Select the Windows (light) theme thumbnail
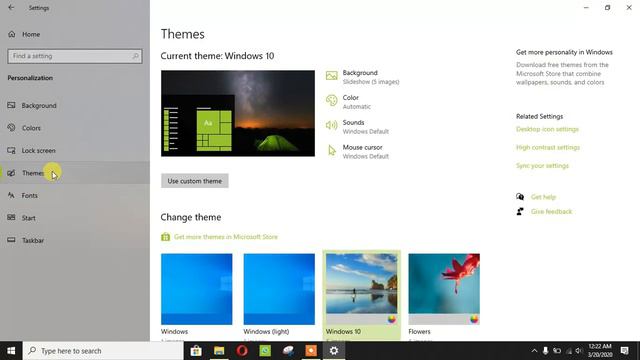The image size is (640, 360). (x=279, y=289)
